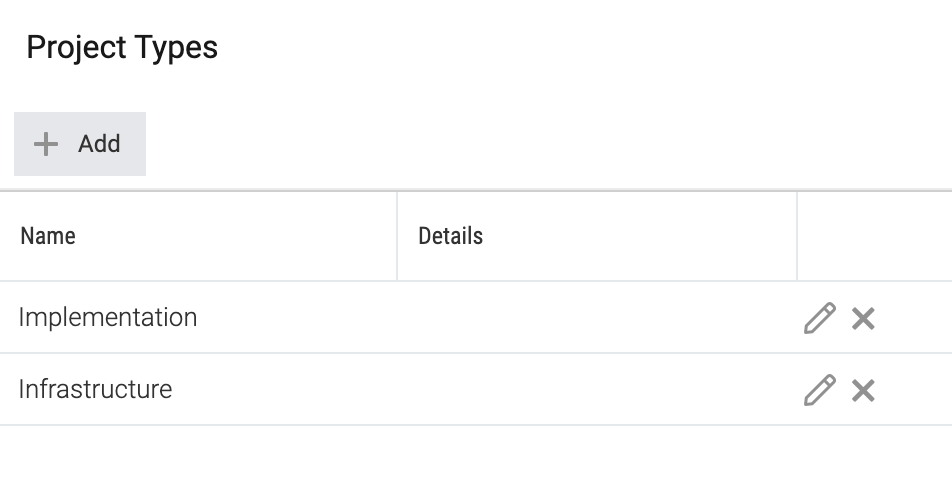Image resolution: width=952 pixels, height=502 pixels.
Task: Open the pencil editor for Infrastructure
Action: [820, 390]
